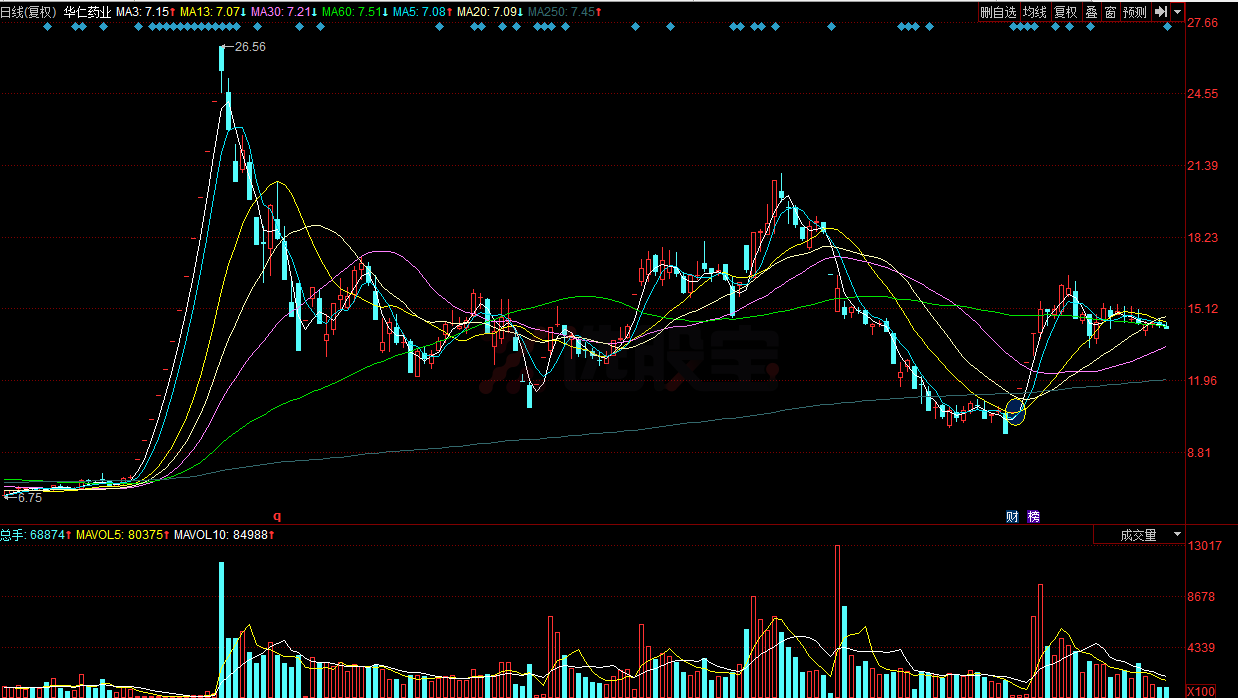This screenshot has width=1238, height=698.
Task: Toggle the 均线 moving averages display
Action: tap(1034, 12)
